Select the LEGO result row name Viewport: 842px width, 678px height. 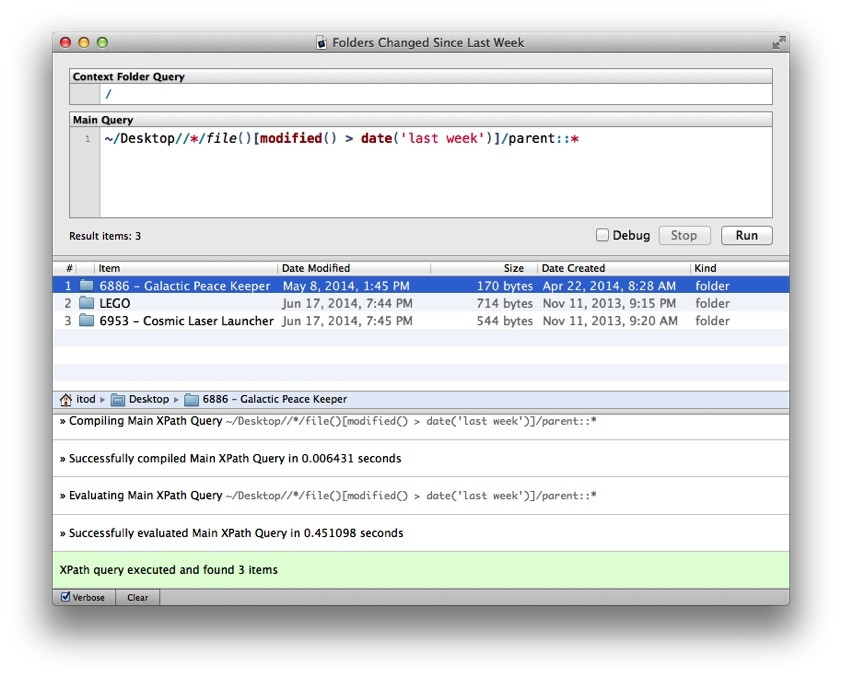tap(114, 303)
